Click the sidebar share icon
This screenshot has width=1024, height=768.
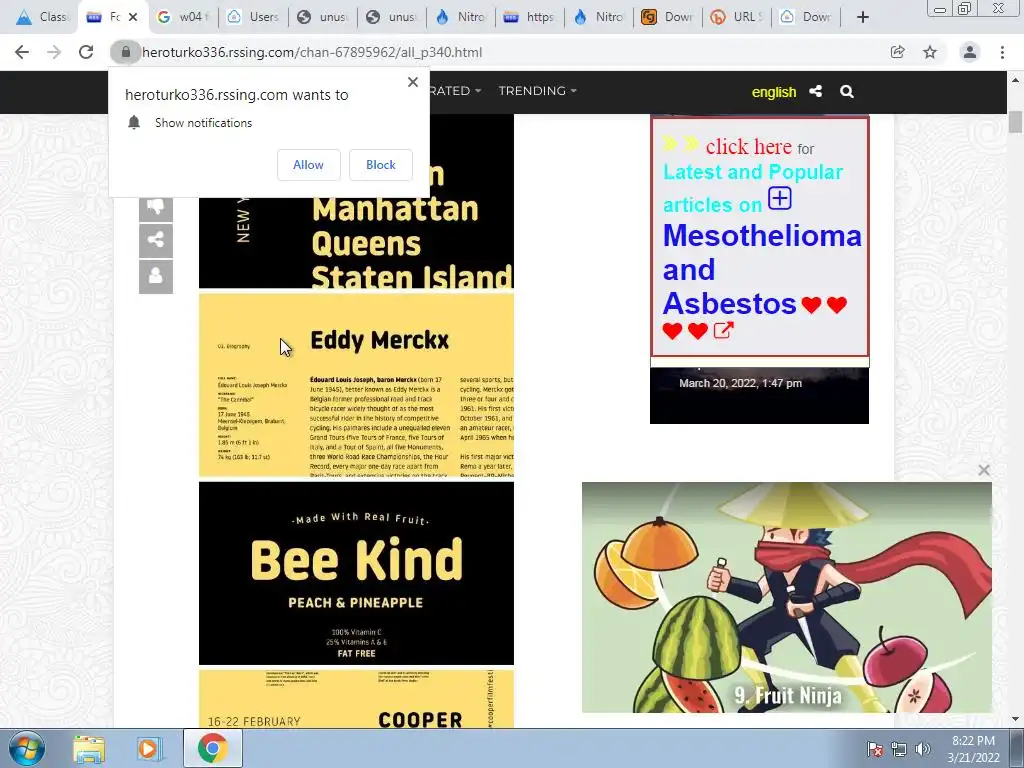coord(155,240)
